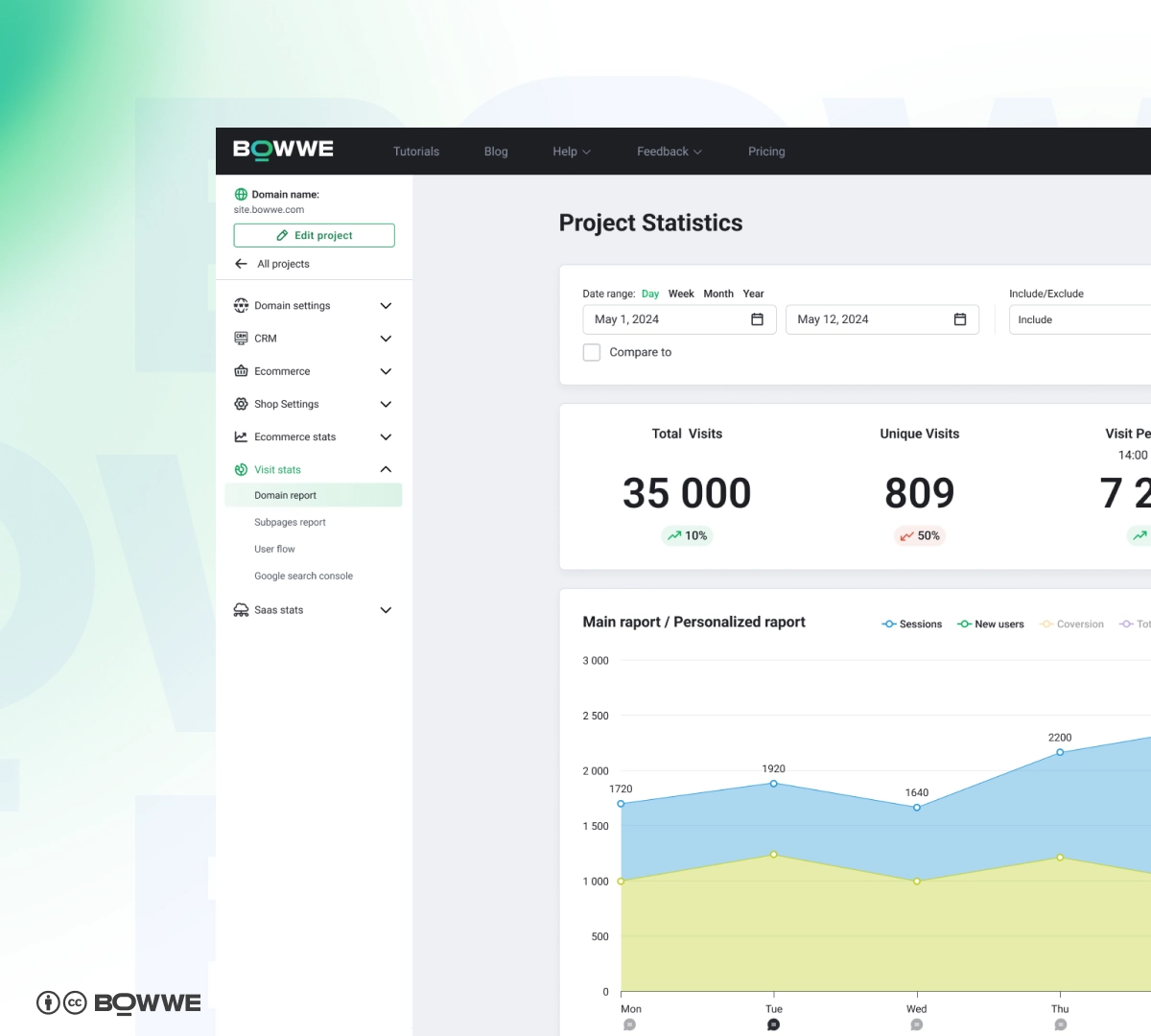Open calendar icon in May 1, 2024 field

coord(757,319)
